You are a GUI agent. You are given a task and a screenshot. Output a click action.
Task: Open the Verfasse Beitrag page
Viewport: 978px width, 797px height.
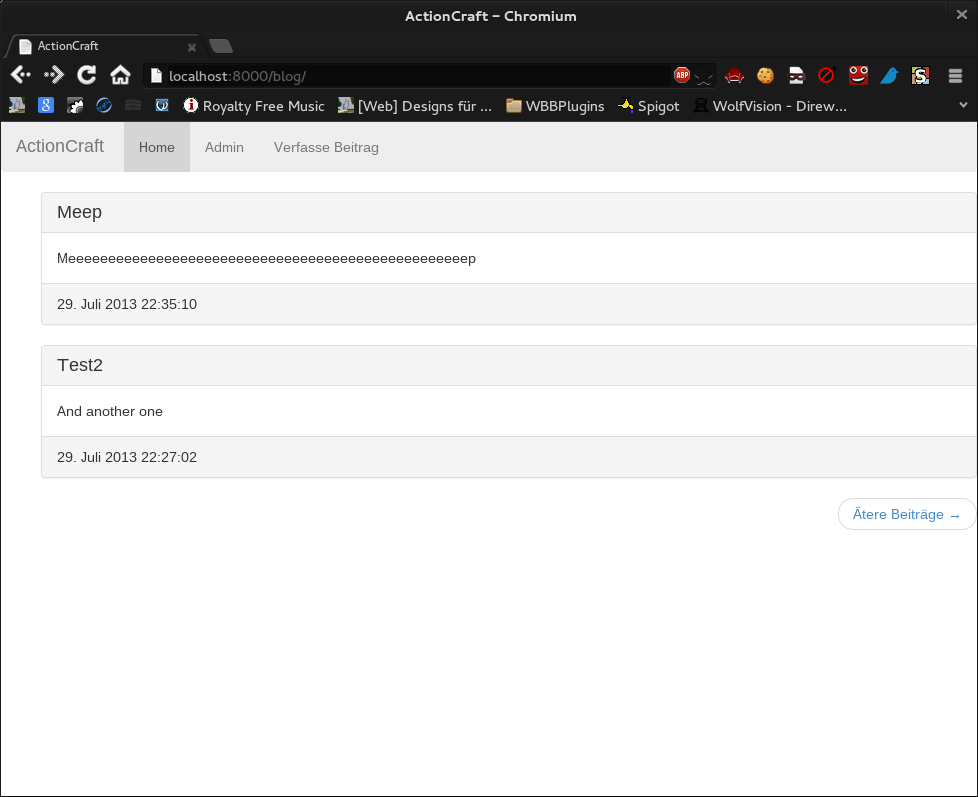pos(326,147)
